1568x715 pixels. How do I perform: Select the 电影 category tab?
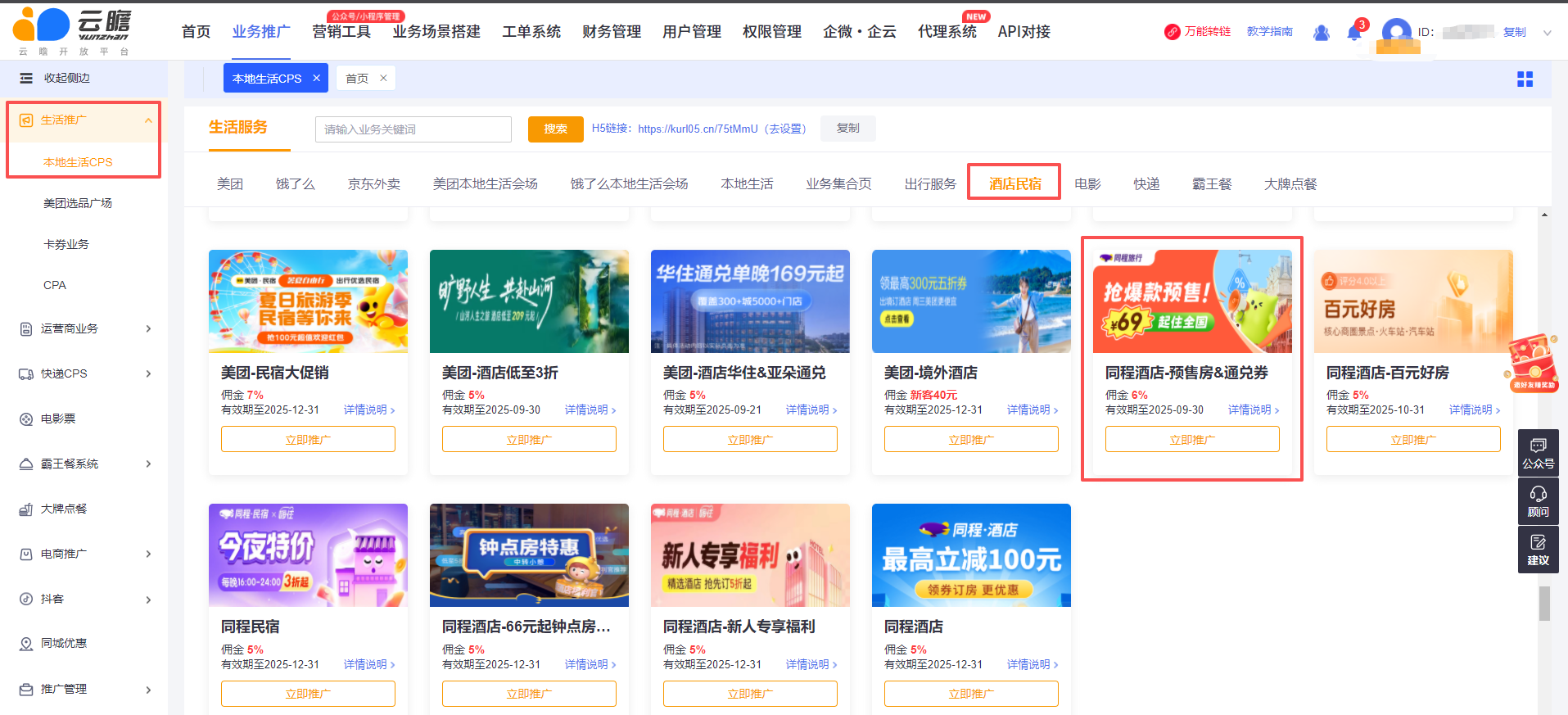click(1087, 184)
